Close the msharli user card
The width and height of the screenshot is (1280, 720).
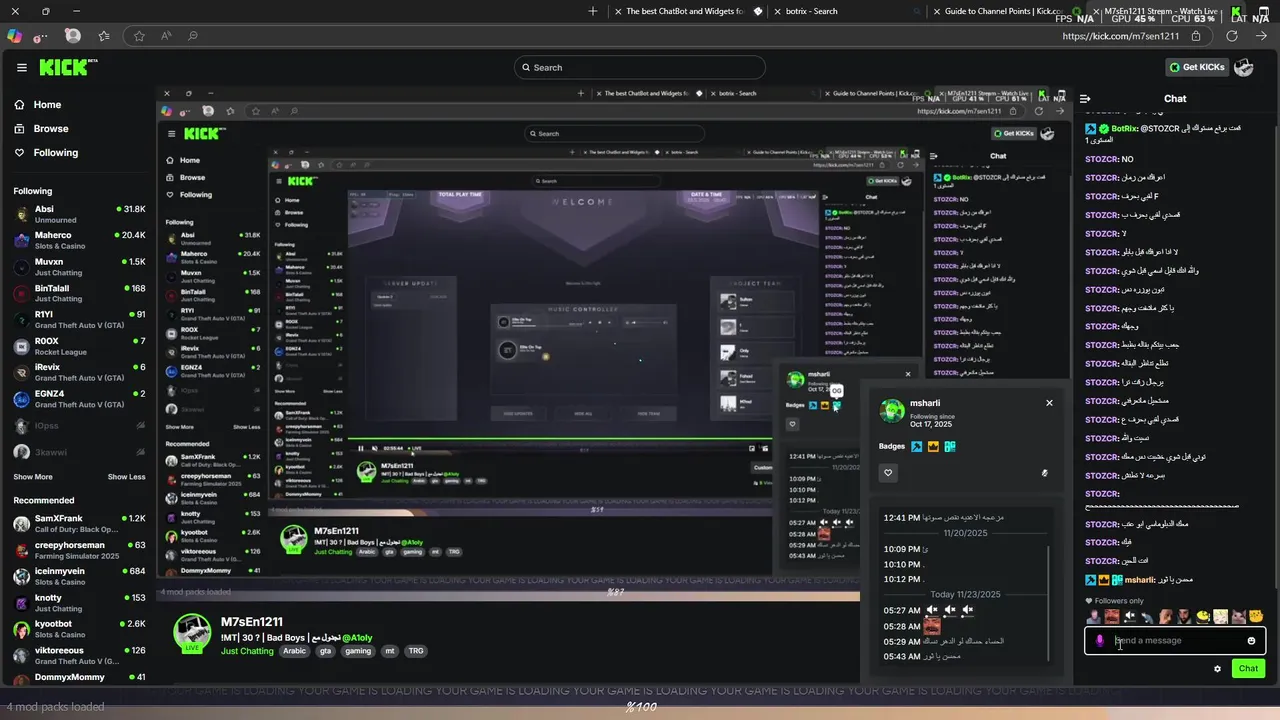coord(1049,402)
